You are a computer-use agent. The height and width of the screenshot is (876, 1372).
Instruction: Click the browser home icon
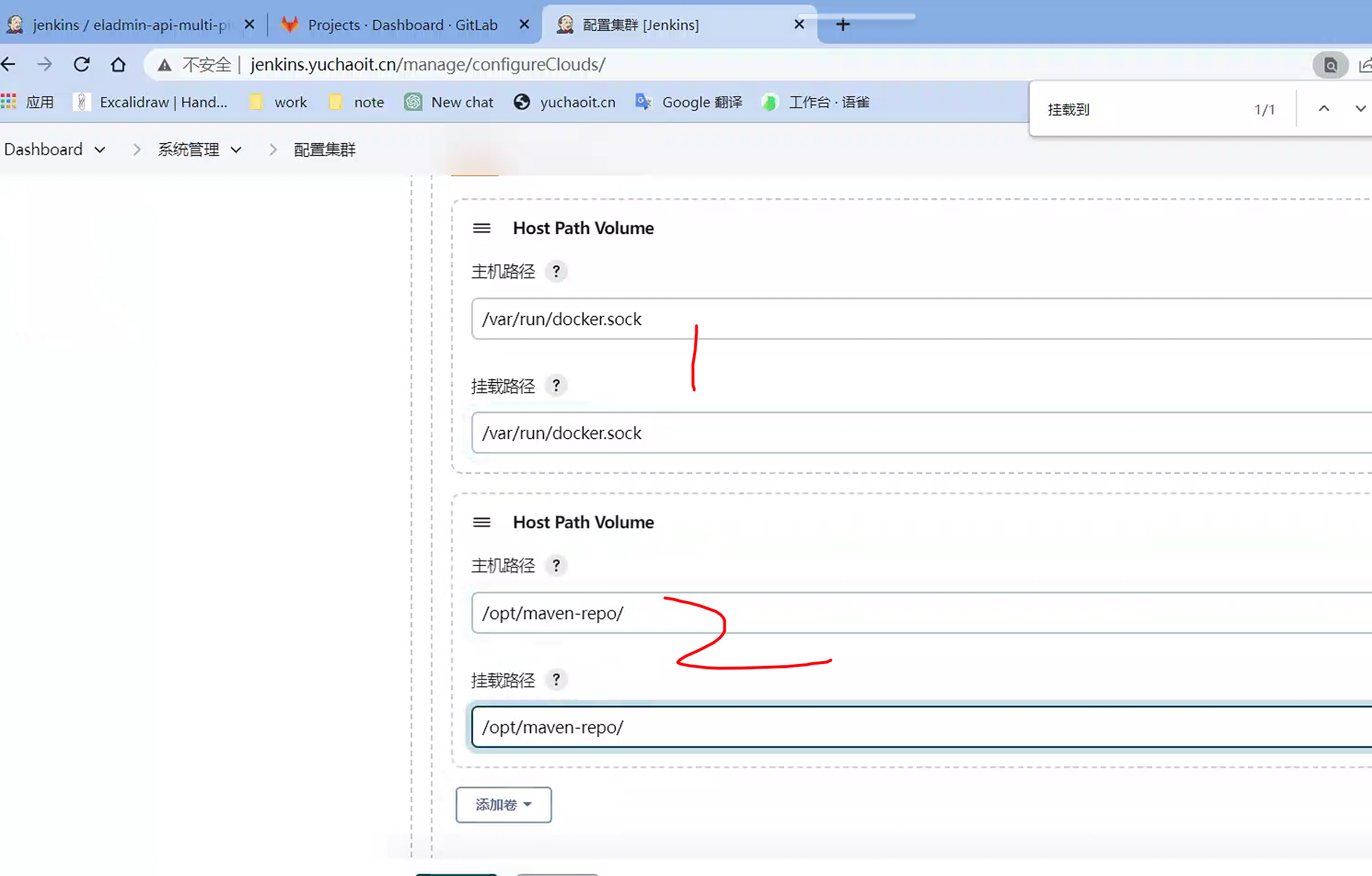[x=118, y=64]
